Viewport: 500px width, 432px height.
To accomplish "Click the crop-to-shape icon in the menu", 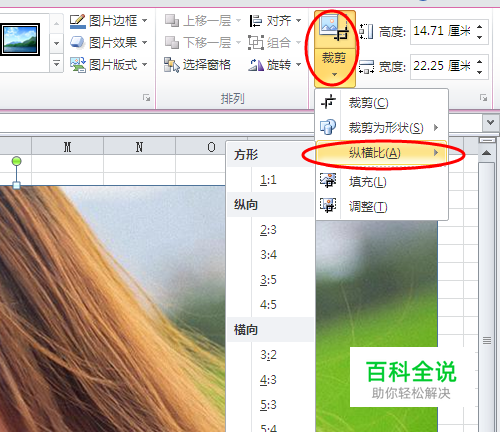I will click(328, 127).
